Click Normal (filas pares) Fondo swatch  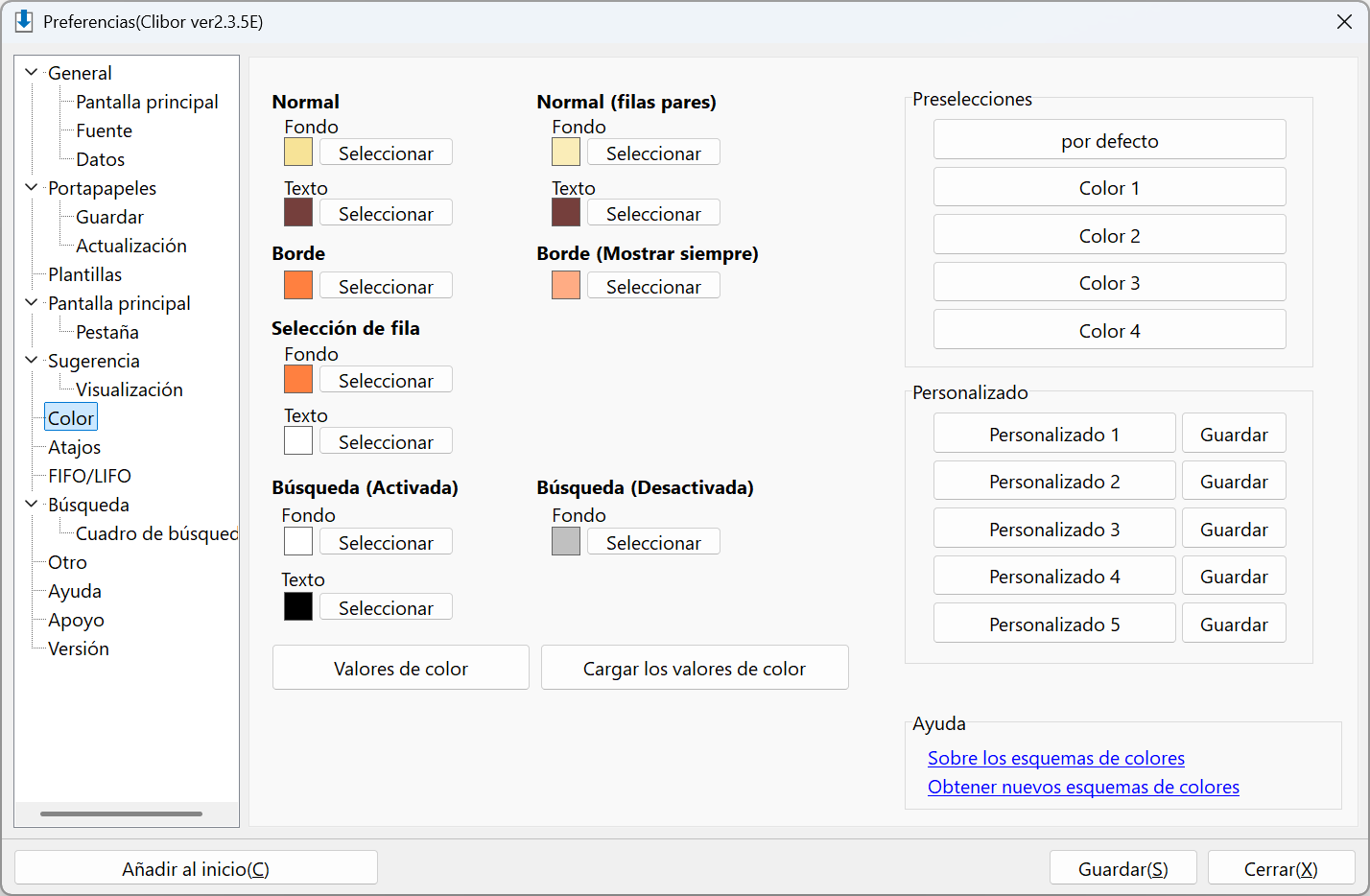click(566, 152)
